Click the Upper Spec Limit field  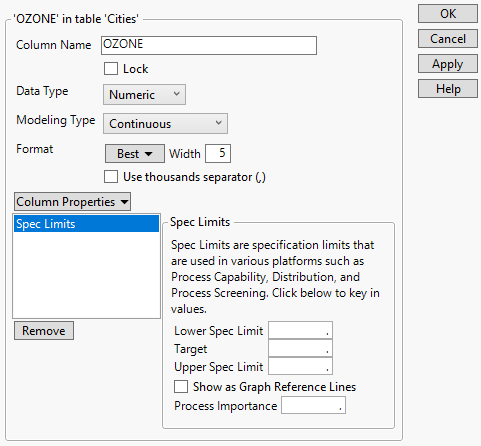300,366
